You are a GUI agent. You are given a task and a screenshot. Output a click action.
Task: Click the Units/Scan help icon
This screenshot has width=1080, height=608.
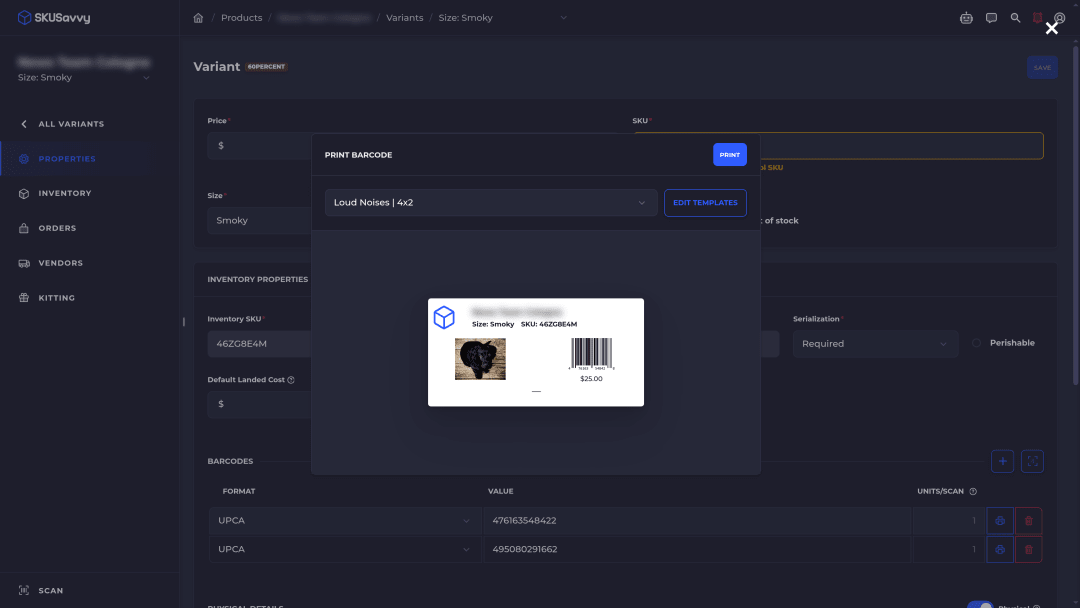(973, 492)
